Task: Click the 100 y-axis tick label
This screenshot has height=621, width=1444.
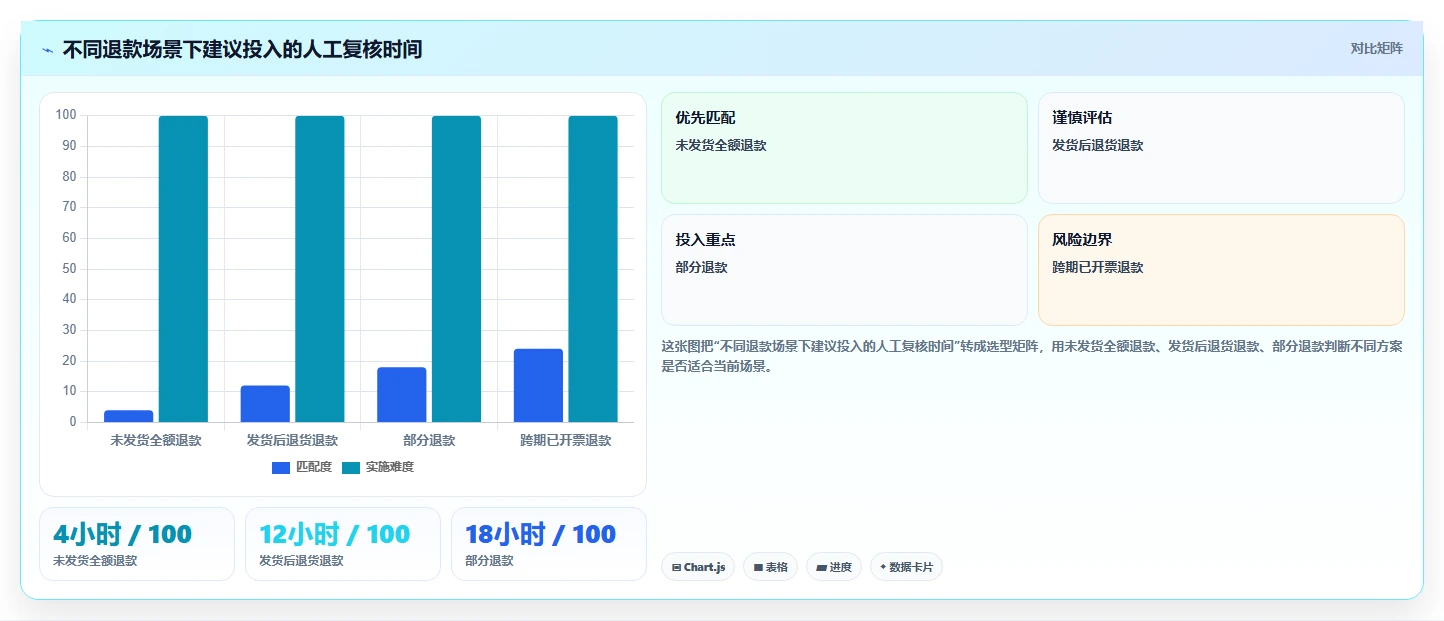Action: (x=66, y=115)
